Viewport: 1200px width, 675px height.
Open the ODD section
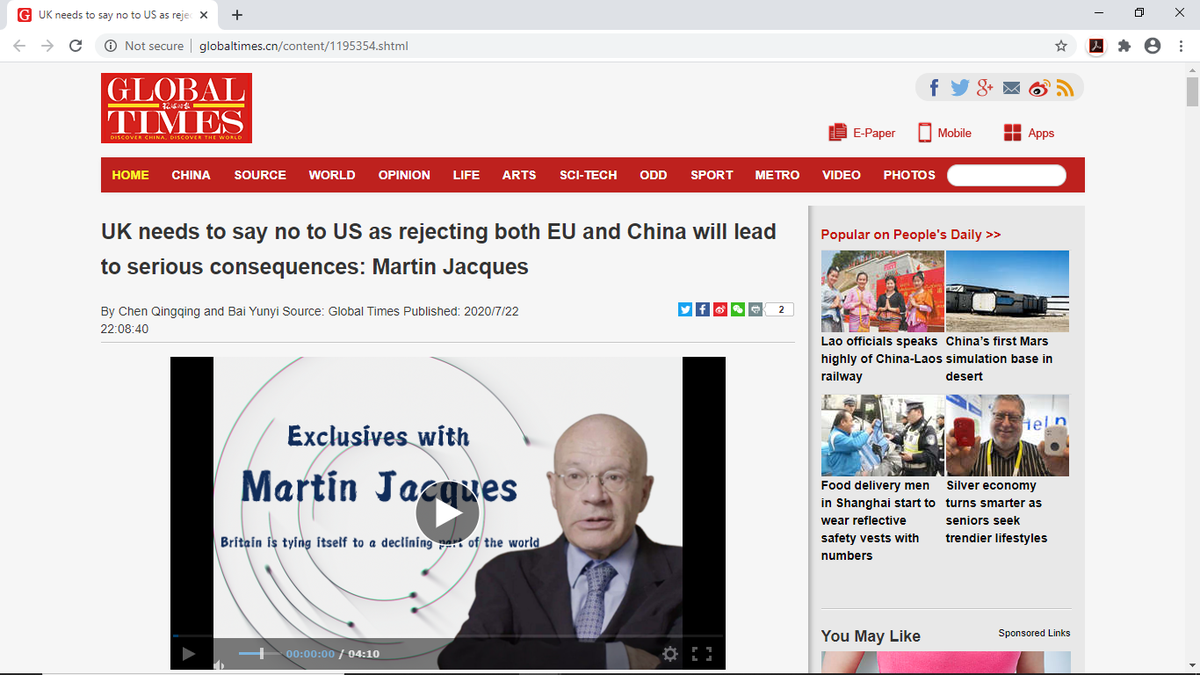(653, 175)
